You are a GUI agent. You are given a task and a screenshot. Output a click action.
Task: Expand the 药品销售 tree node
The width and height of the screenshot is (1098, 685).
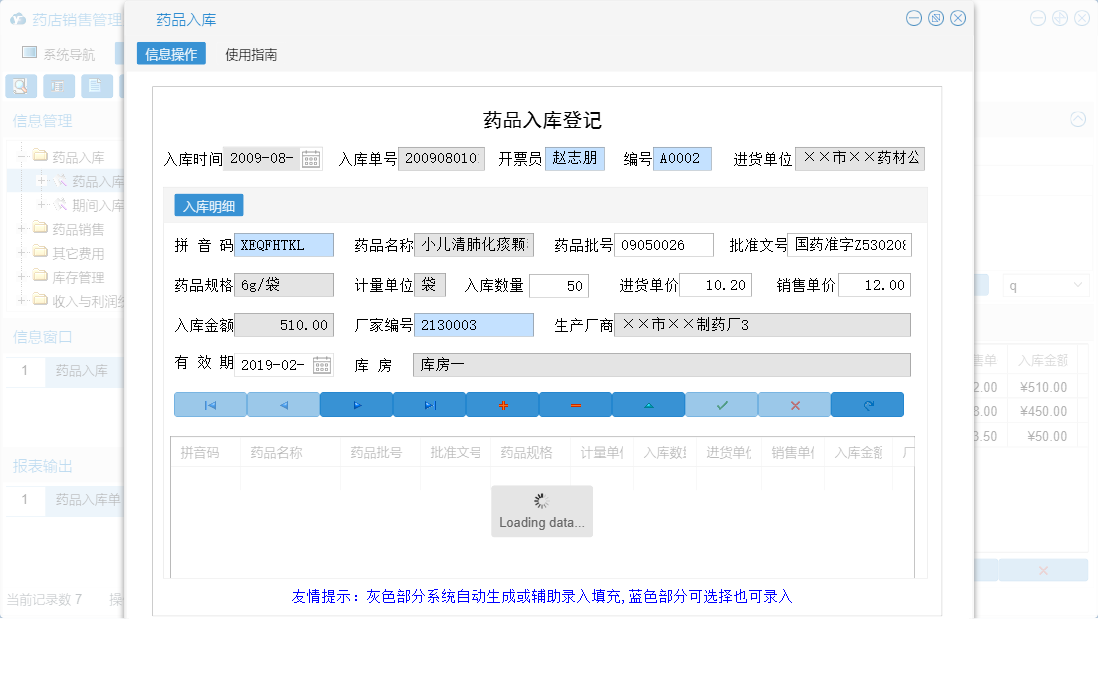[22, 229]
